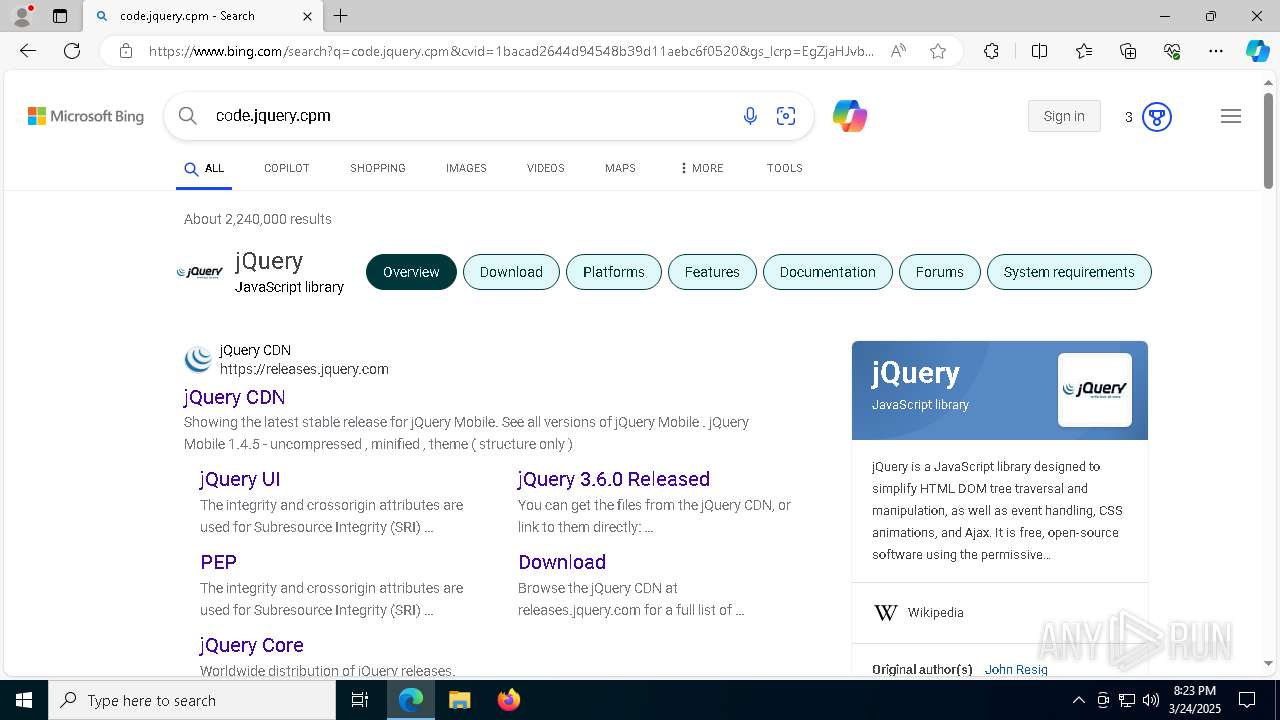Click the browser address bar URL
Image resolution: width=1280 pixels, height=720 pixels.
click(511, 51)
